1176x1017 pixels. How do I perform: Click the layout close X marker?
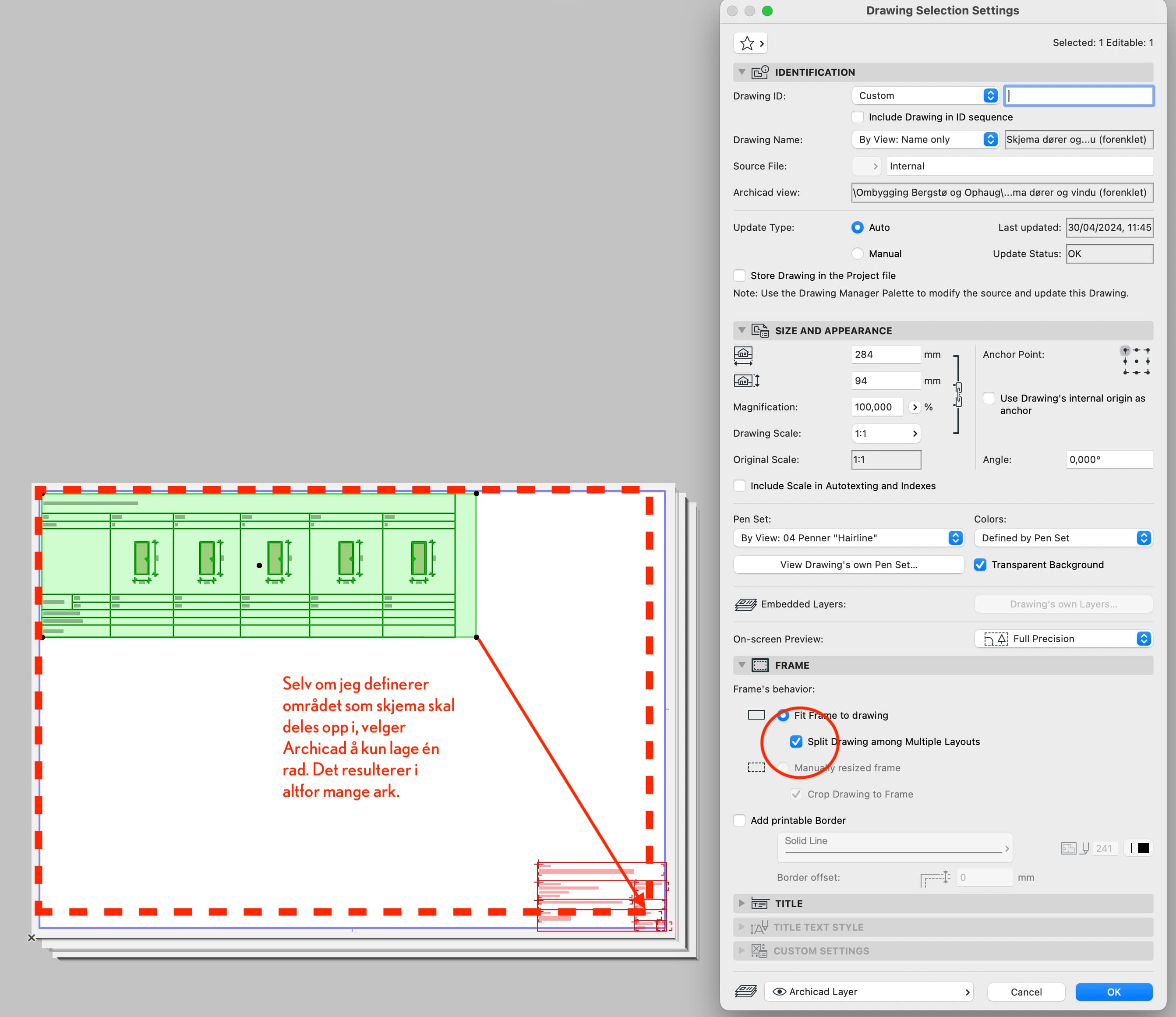pyautogui.click(x=32, y=938)
